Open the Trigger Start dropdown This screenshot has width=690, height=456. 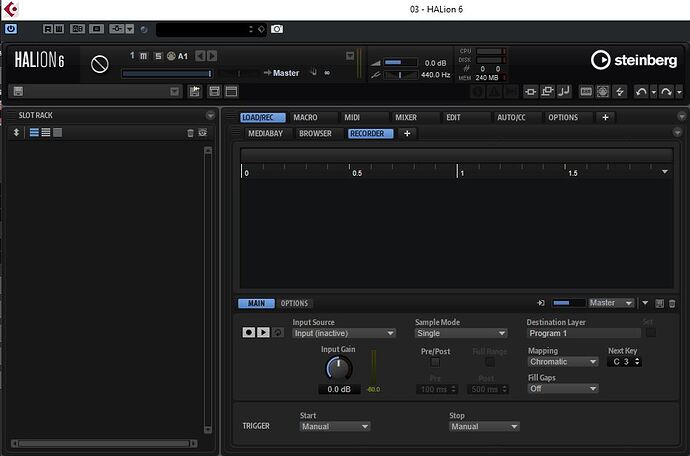pyautogui.click(x=335, y=427)
